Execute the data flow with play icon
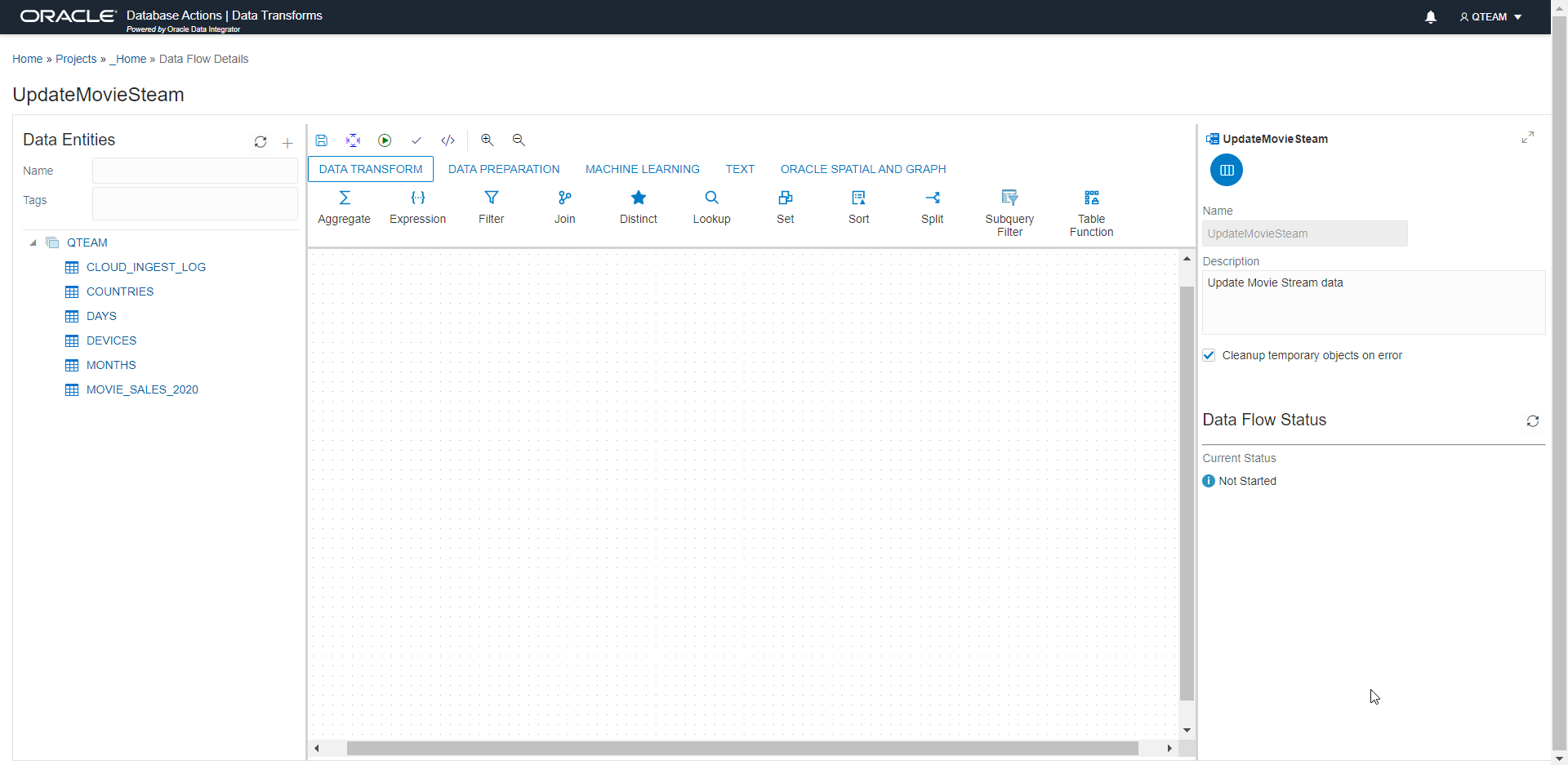 385,140
